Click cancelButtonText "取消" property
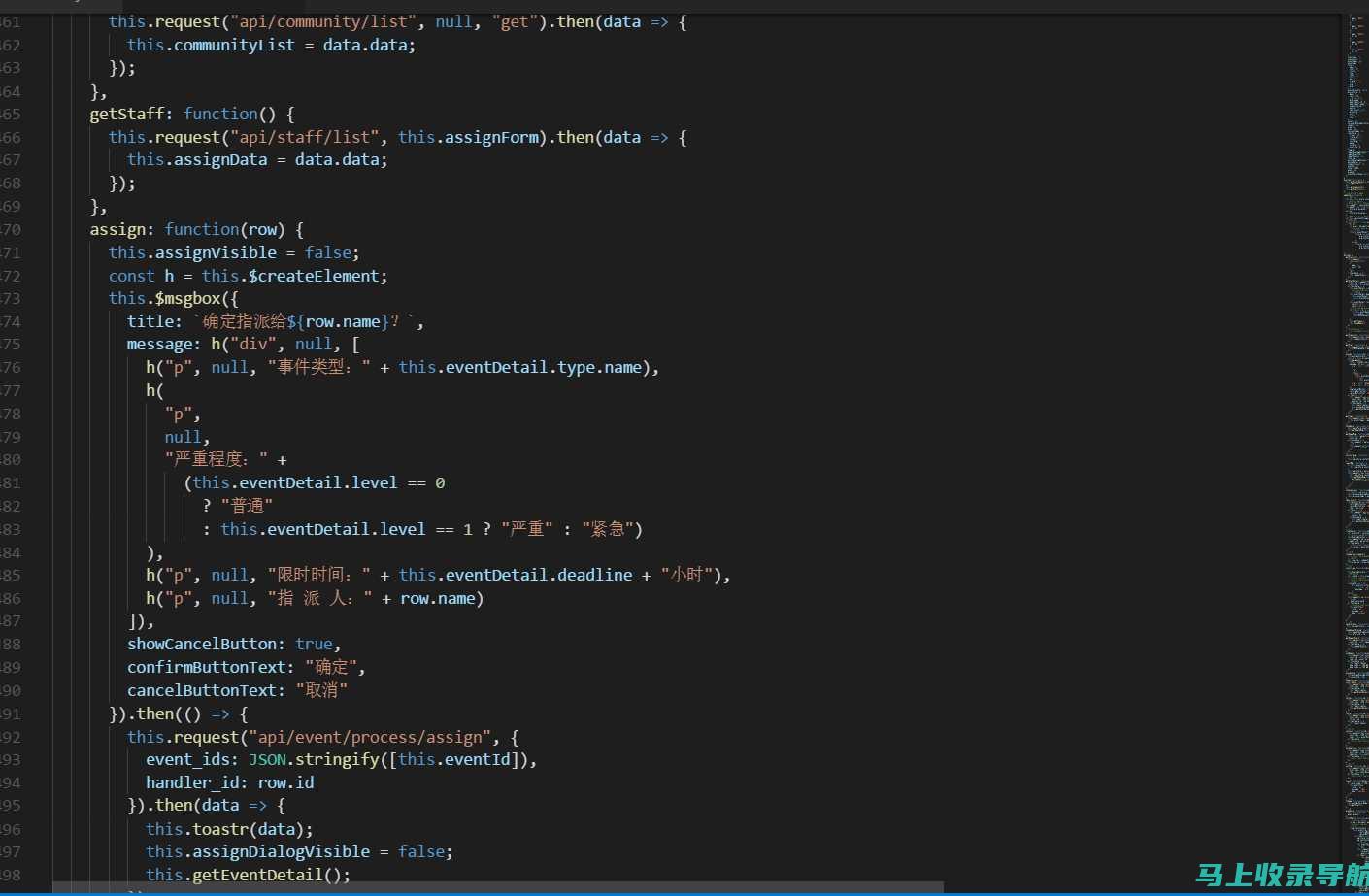This screenshot has height=896, width=1369. [x=238, y=690]
